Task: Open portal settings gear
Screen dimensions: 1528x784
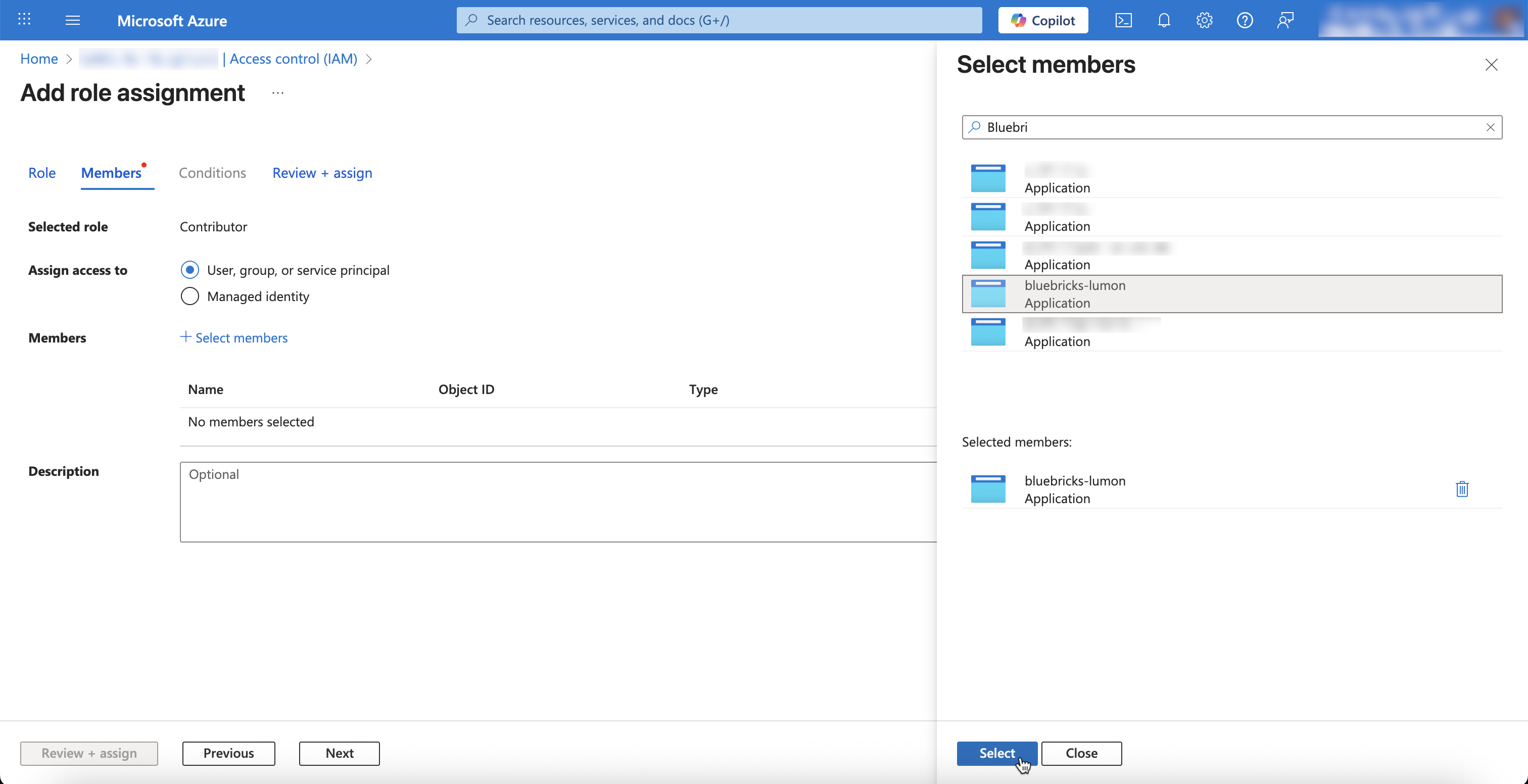Action: pyautogui.click(x=1204, y=20)
